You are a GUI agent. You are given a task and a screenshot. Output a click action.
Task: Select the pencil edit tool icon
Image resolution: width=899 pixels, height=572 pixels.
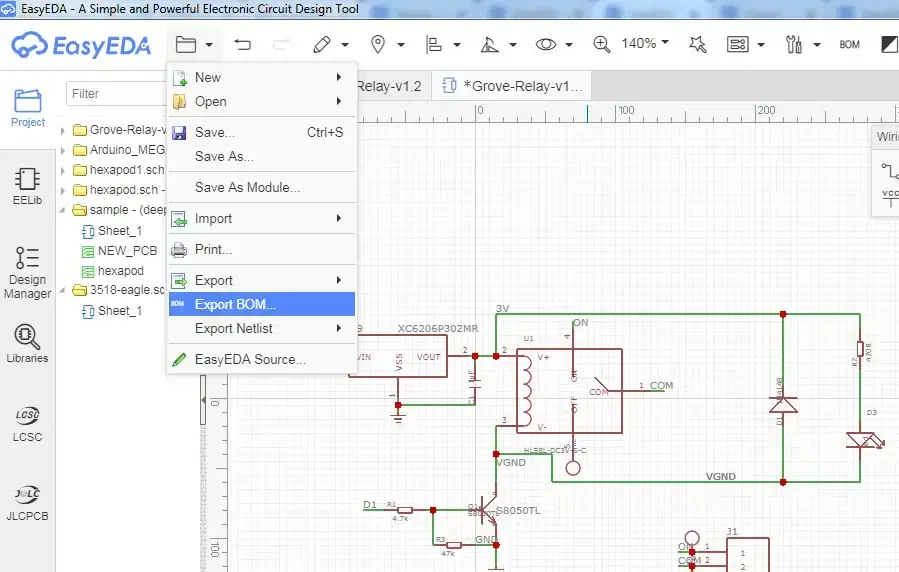pos(322,45)
